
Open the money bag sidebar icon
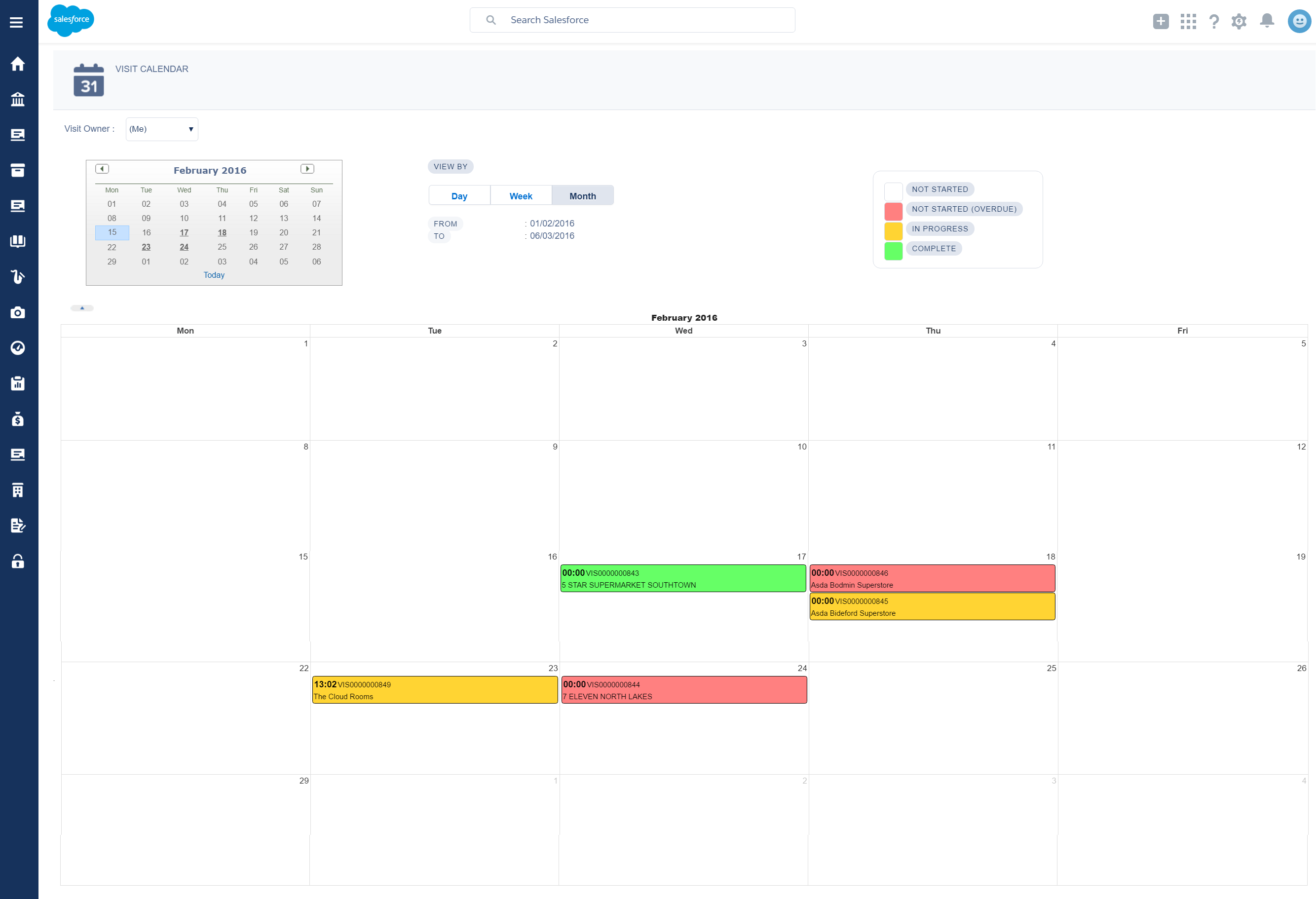click(18, 419)
